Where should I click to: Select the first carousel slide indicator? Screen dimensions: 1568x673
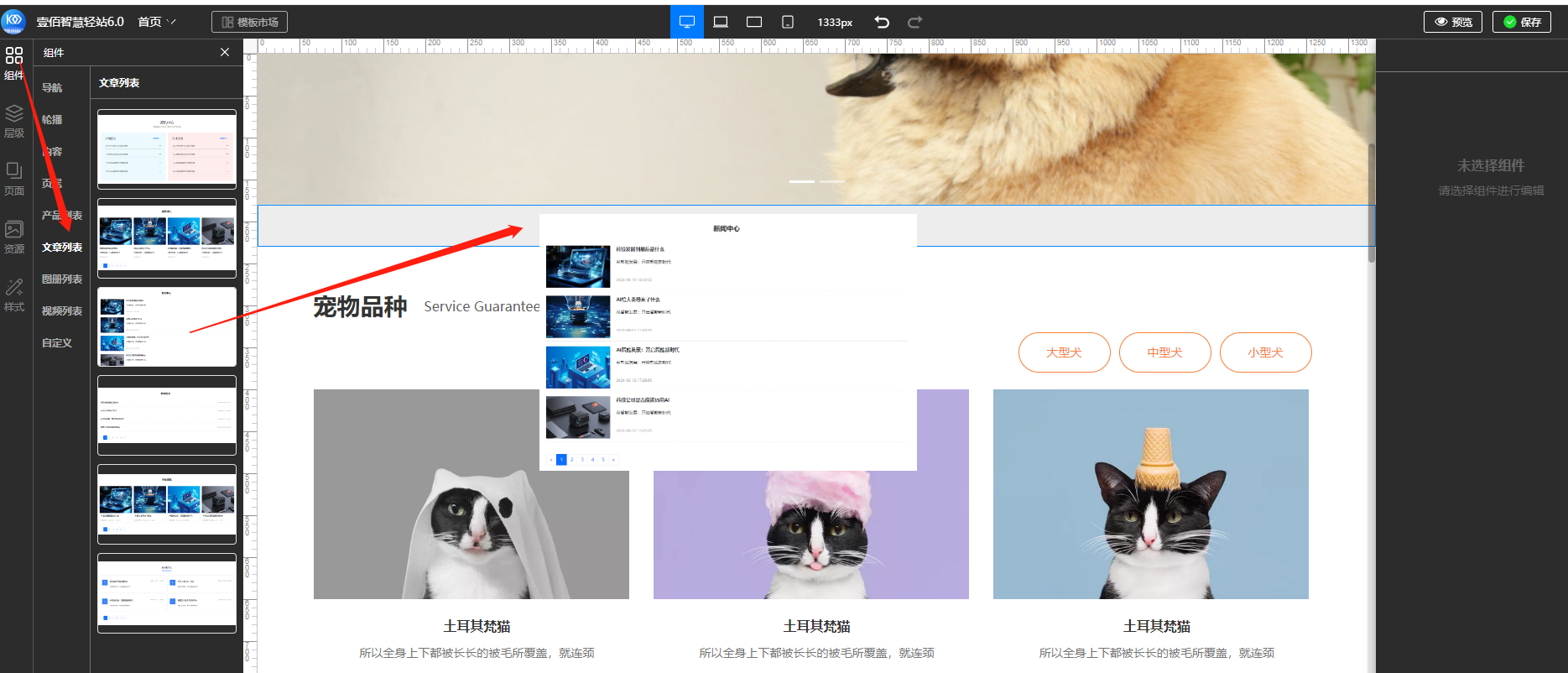(802, 181)
